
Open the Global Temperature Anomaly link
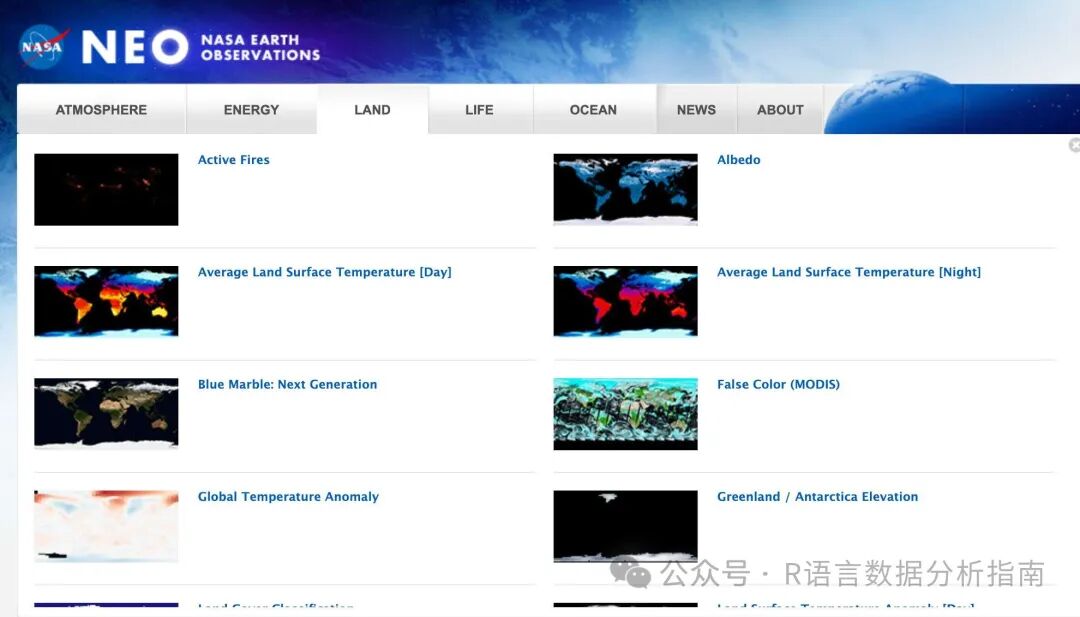click(288, 496)
